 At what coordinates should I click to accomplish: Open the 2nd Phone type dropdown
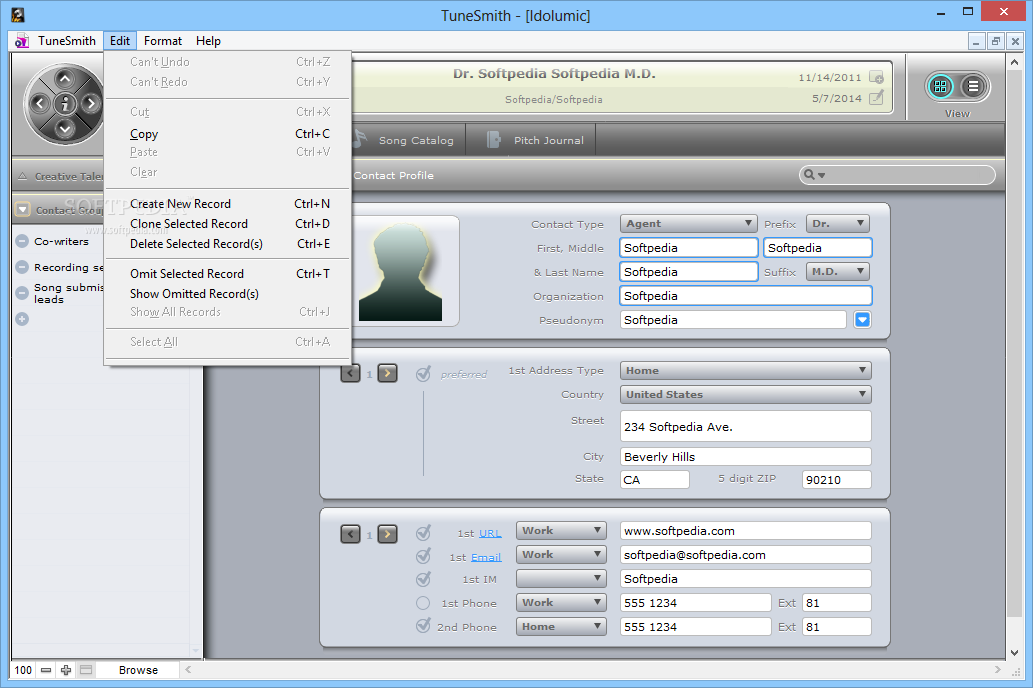(x=561, y=627)
